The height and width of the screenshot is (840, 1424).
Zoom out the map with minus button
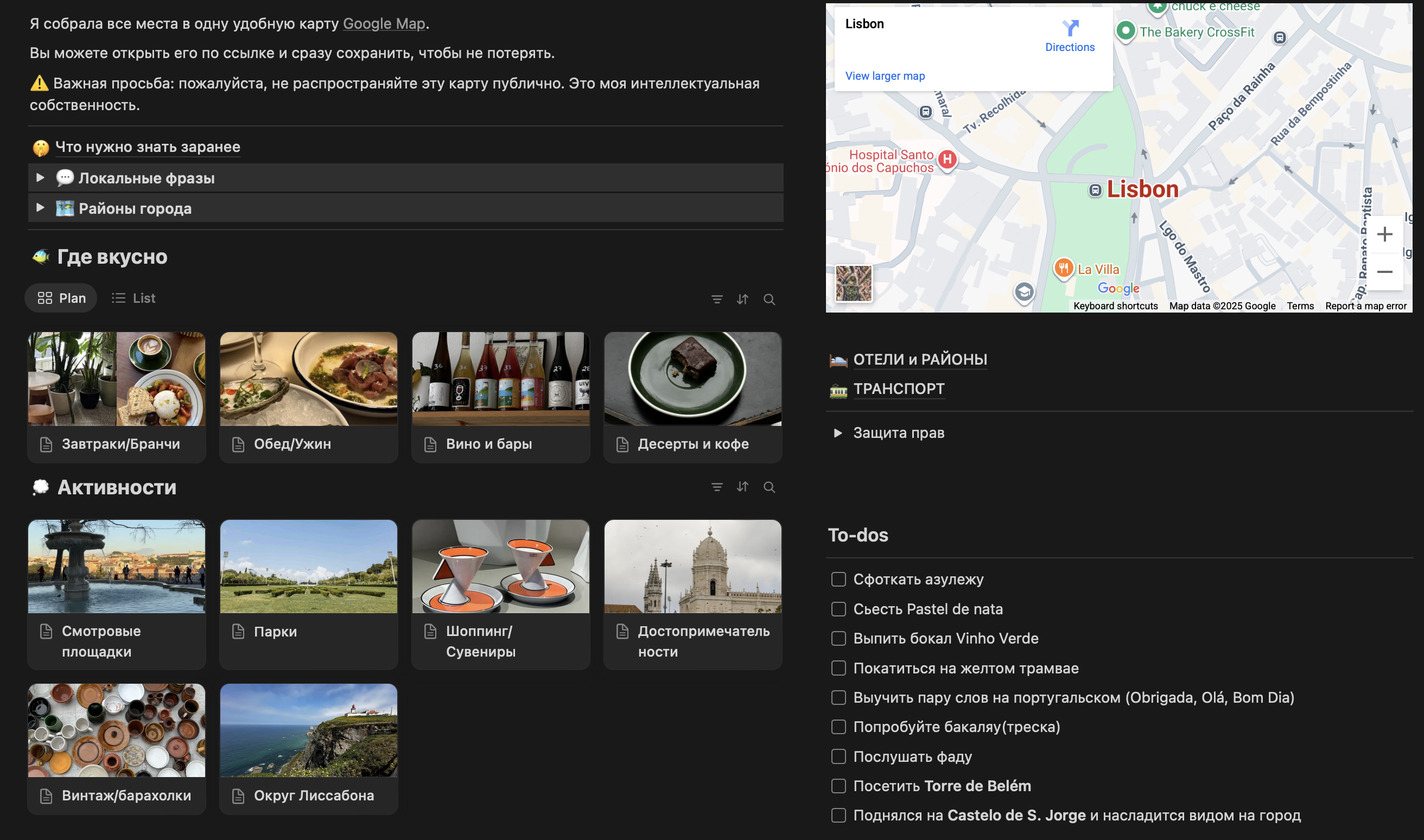1384,272
